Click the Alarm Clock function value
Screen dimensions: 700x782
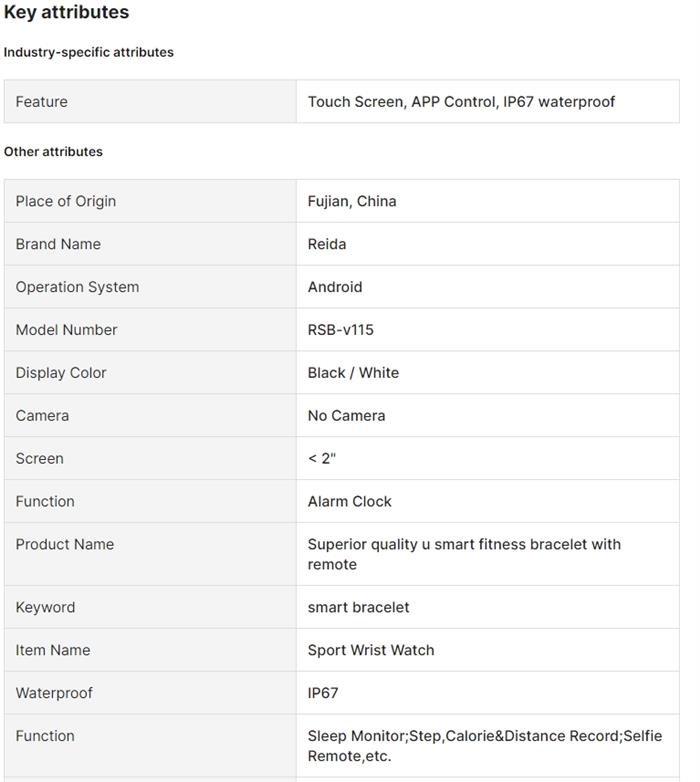[349, 502]
